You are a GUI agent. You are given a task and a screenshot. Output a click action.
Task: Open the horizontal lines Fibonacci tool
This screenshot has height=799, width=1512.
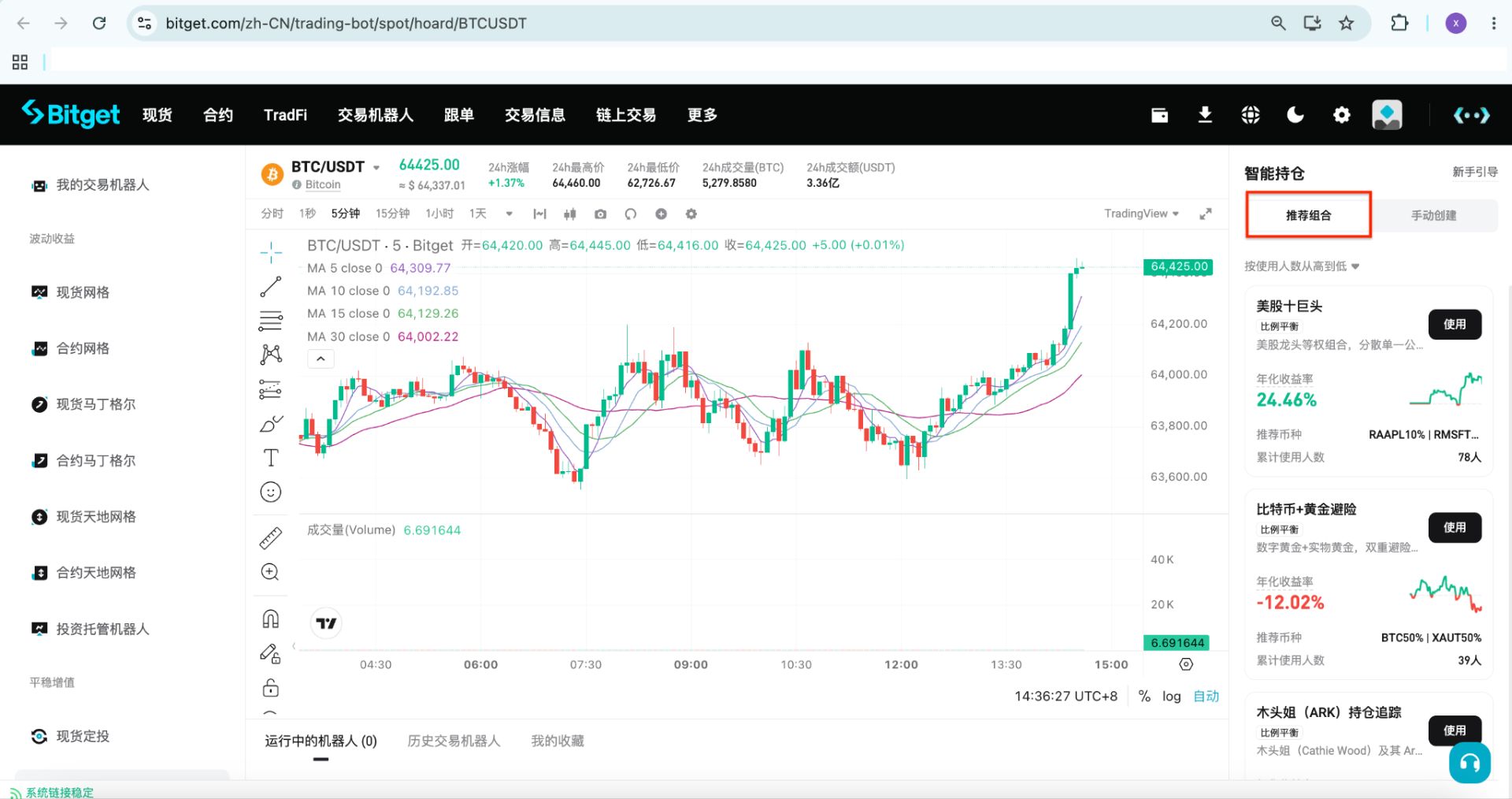point(270,321)
